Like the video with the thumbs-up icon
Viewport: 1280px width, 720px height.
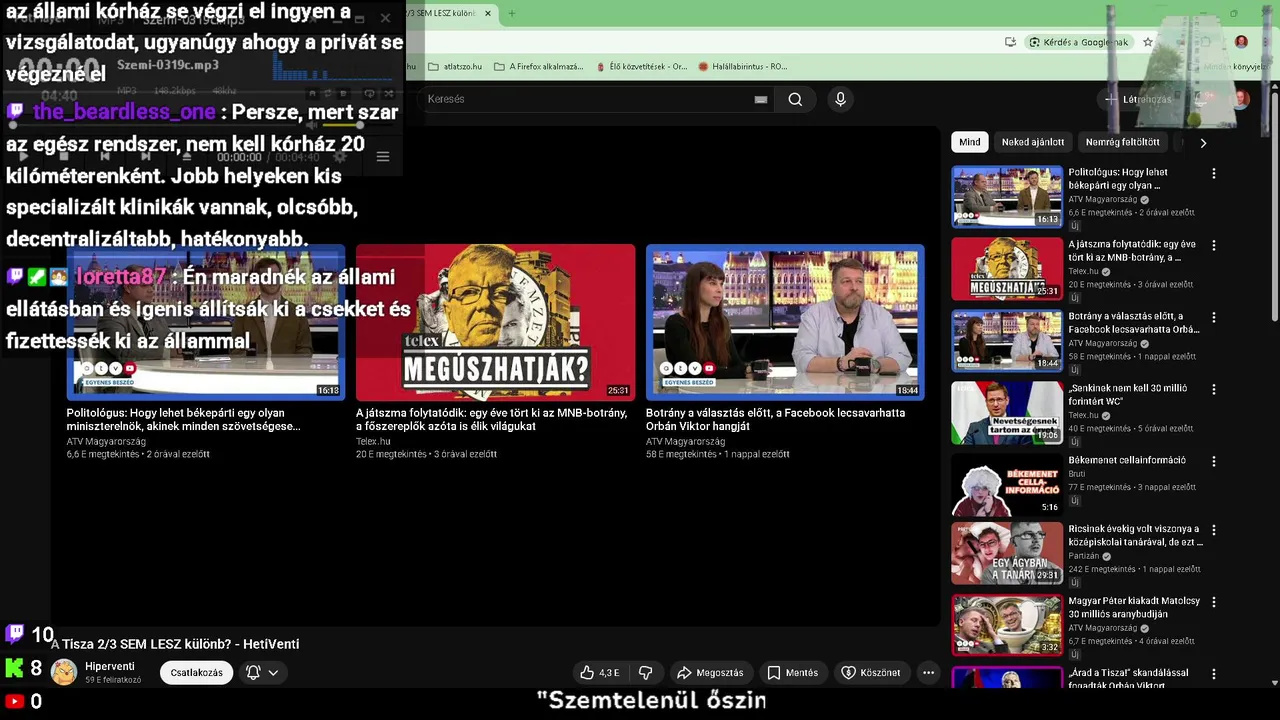(x=600, y=673)
